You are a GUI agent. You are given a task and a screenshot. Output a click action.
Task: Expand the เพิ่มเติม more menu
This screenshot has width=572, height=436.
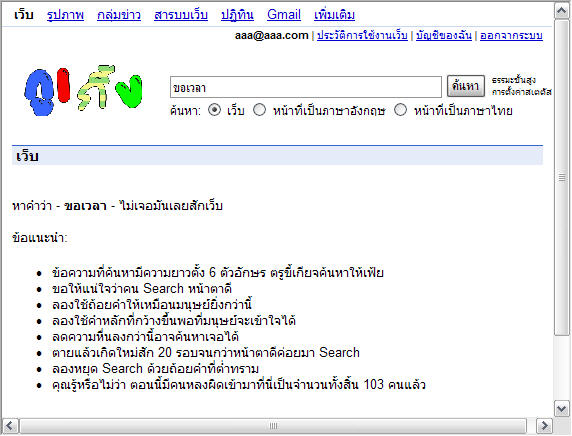tap(335, 15)
